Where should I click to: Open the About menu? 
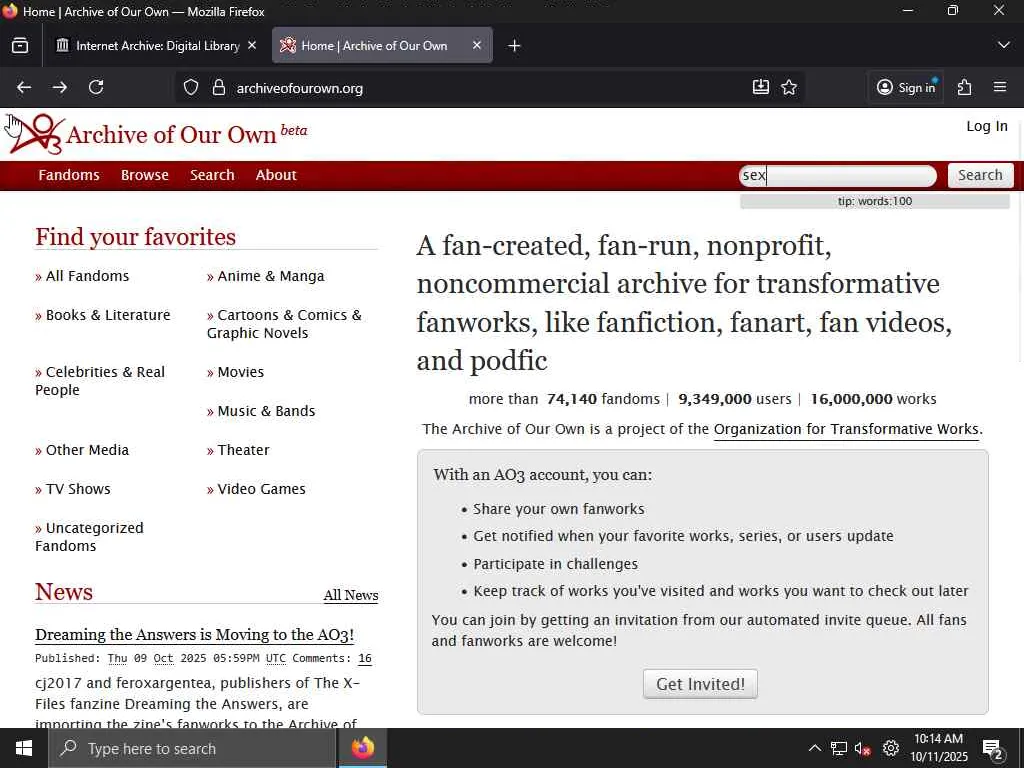(276, 175)
